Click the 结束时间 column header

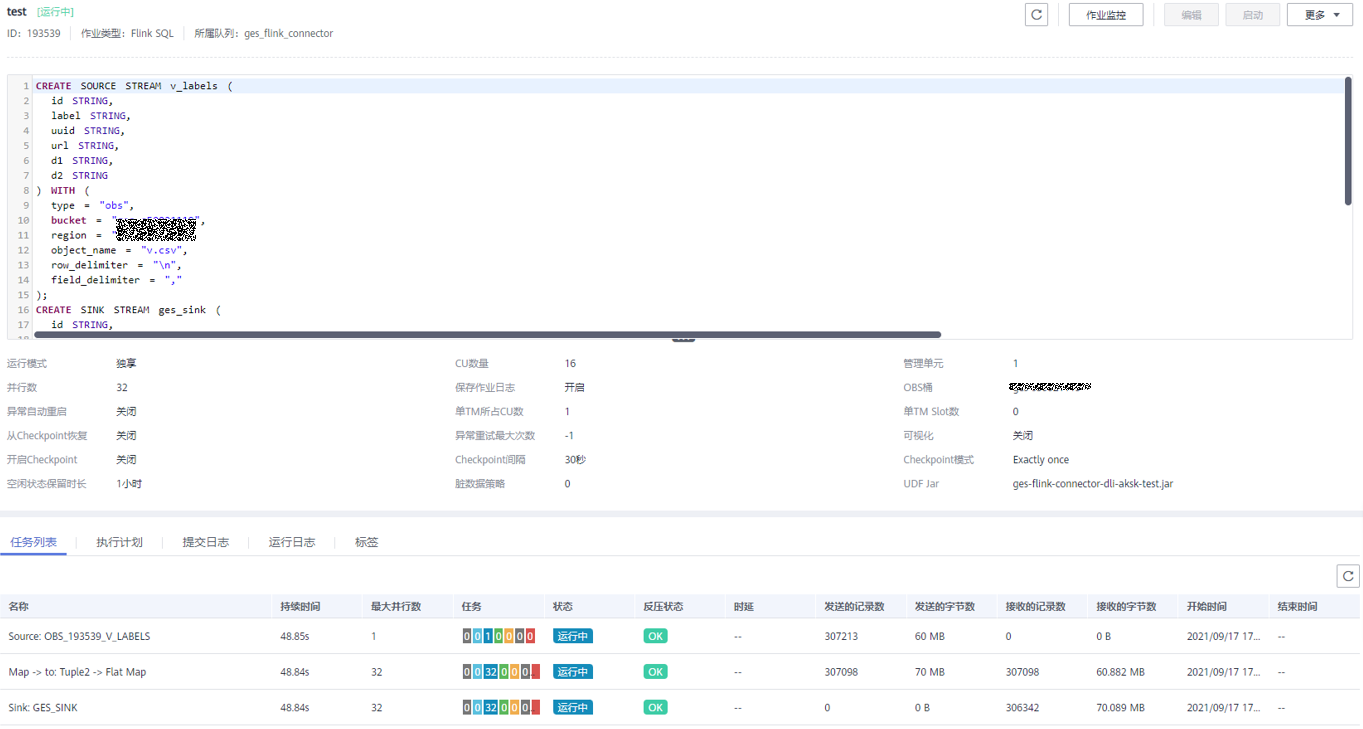coord(1297,606)
